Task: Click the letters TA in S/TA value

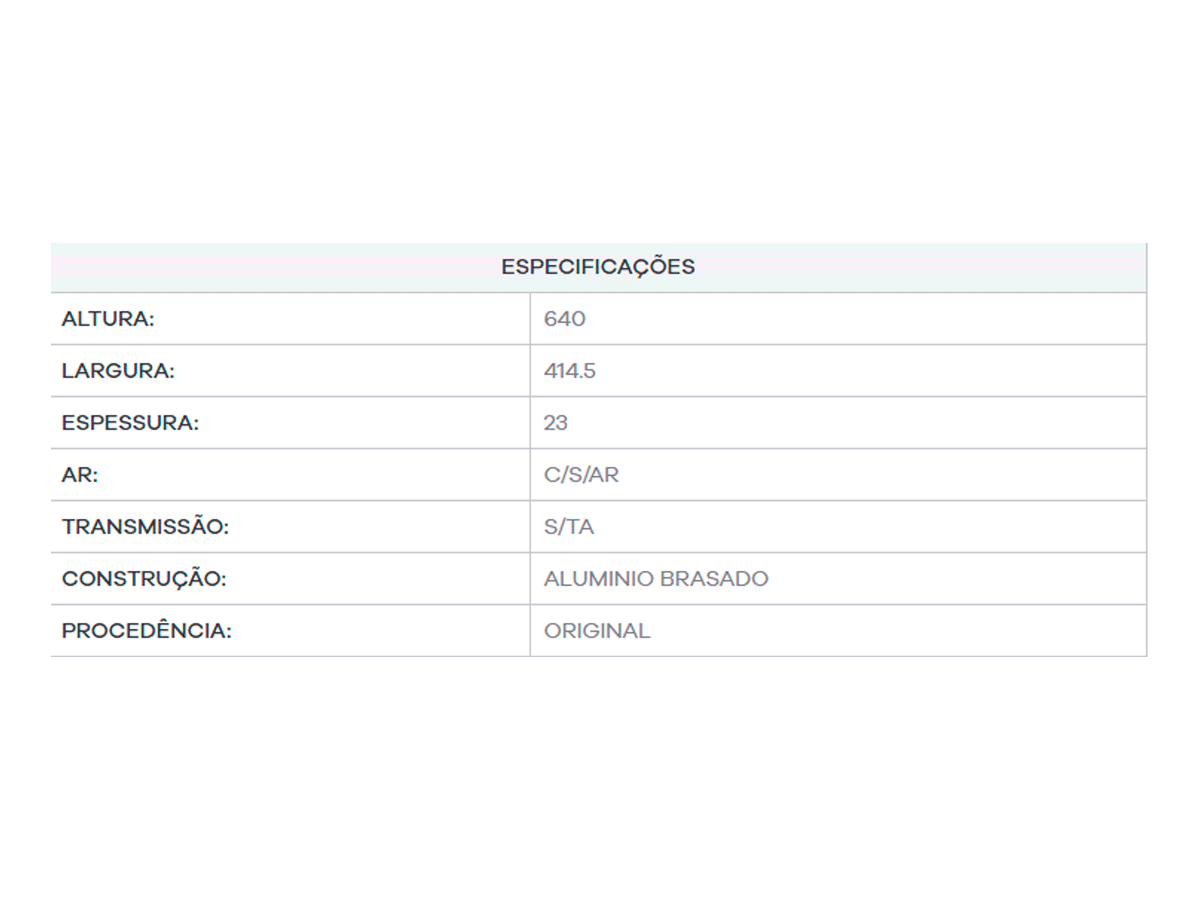Action: tap(580, 527)
